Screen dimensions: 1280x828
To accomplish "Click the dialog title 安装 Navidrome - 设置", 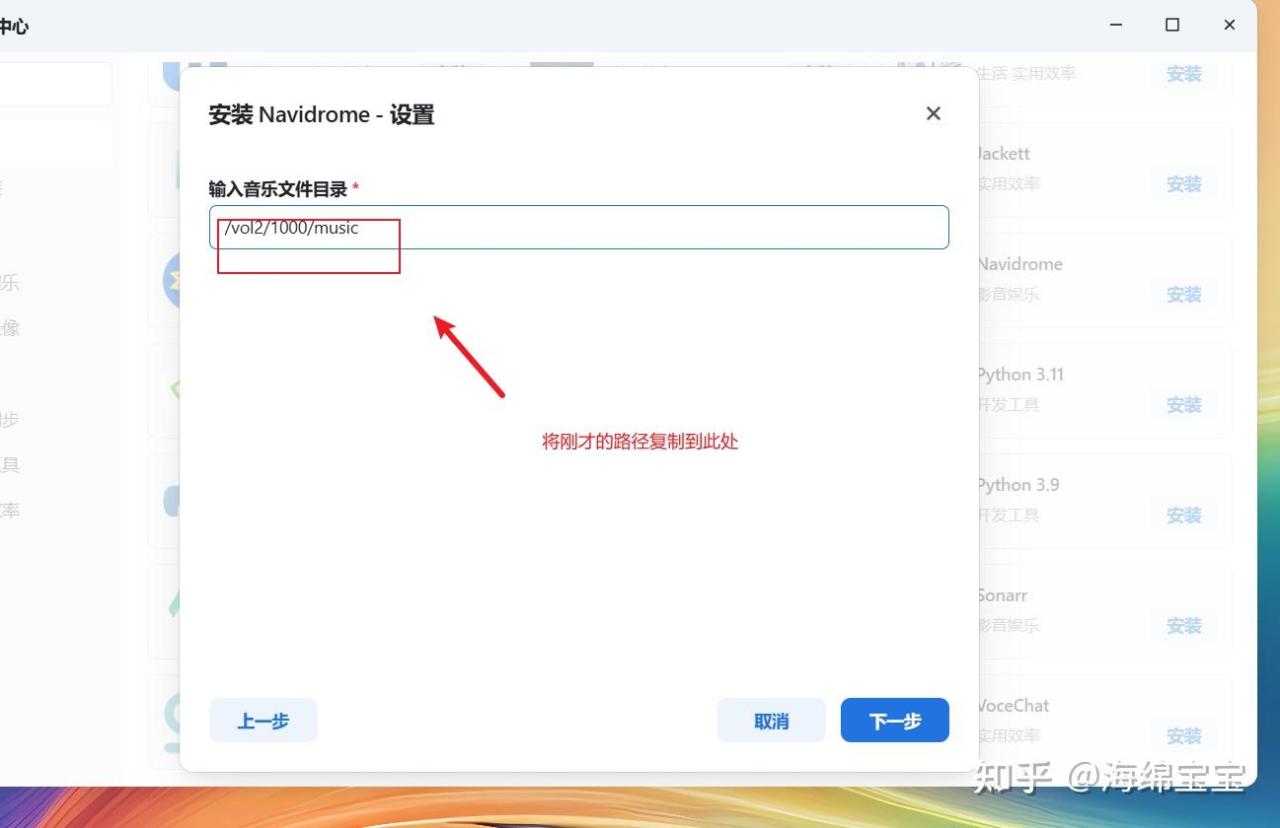I will point(321,114).
